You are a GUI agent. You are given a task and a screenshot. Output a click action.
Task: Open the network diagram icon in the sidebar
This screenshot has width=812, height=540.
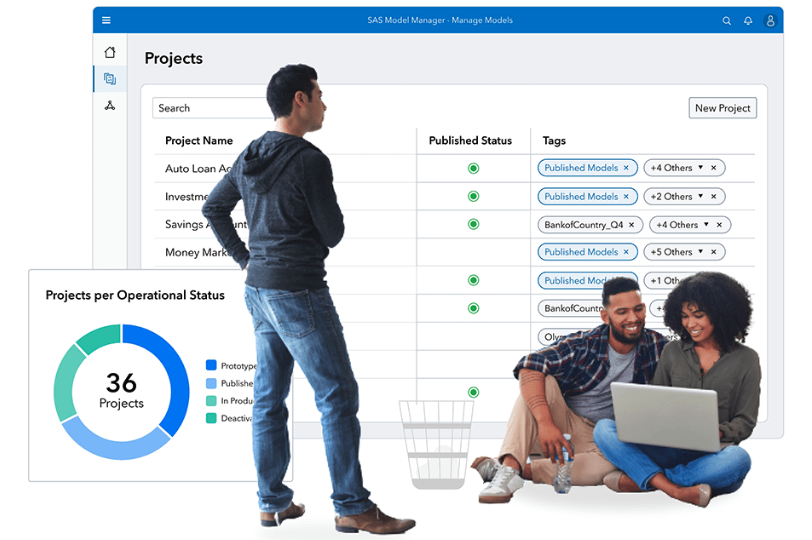tap(110, 106)
